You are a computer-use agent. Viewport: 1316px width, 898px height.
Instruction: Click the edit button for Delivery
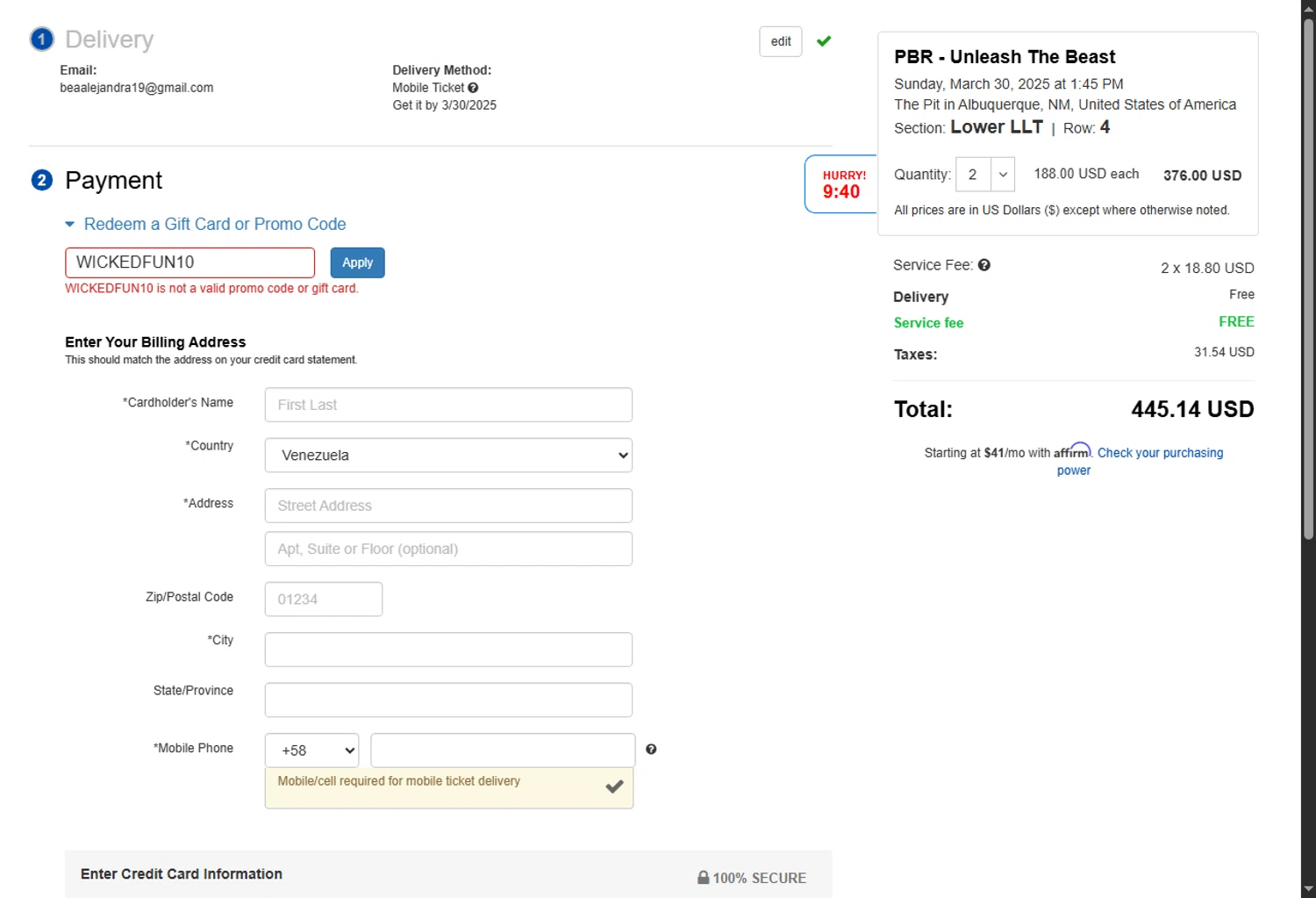coord(781,41)
